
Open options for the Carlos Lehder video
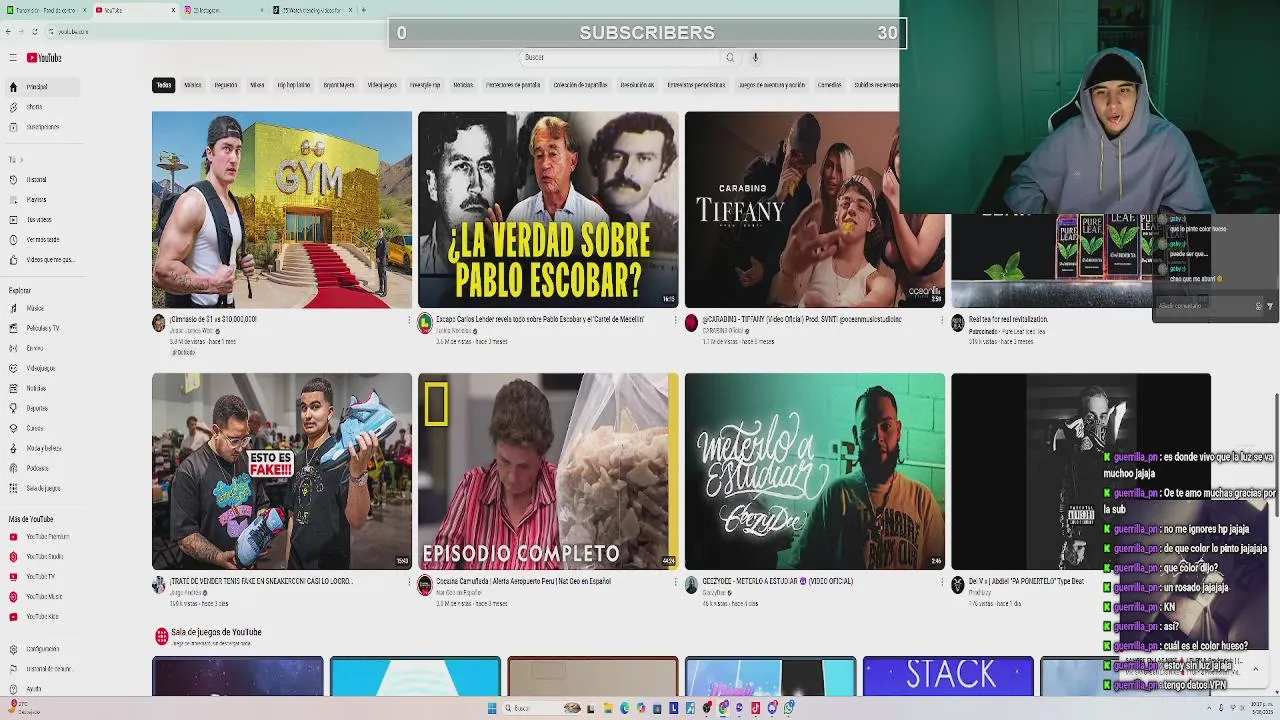coord(675,321)
